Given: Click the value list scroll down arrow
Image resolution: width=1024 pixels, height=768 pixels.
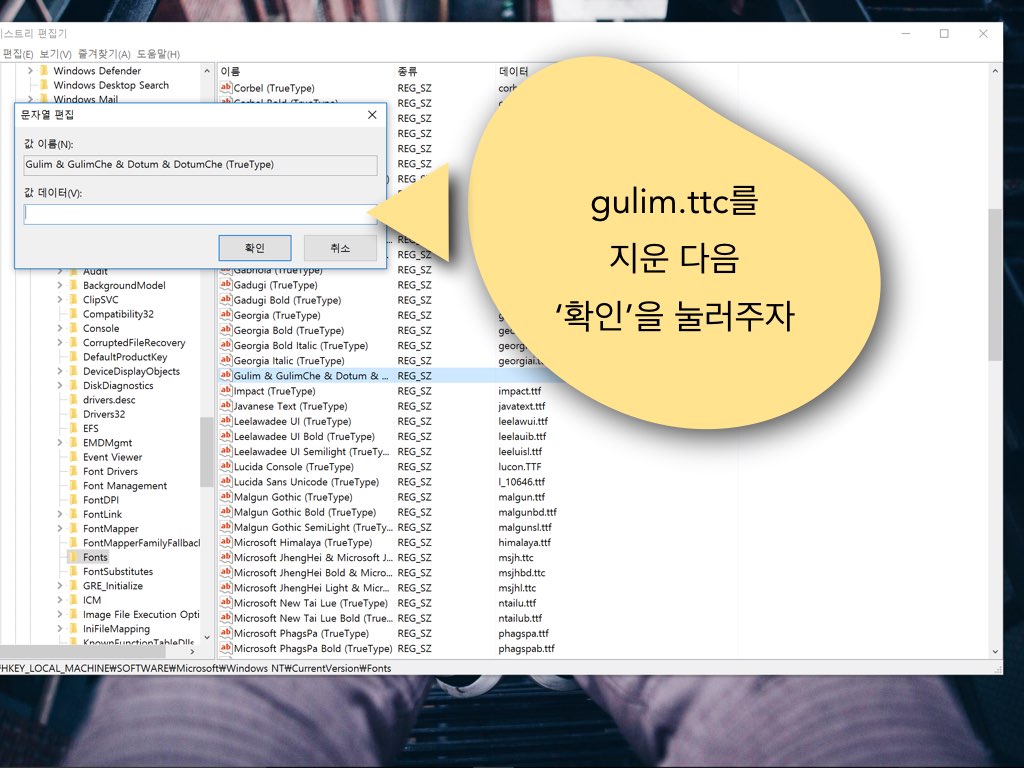Looking at the screenshot, I should tap(995, 651).
